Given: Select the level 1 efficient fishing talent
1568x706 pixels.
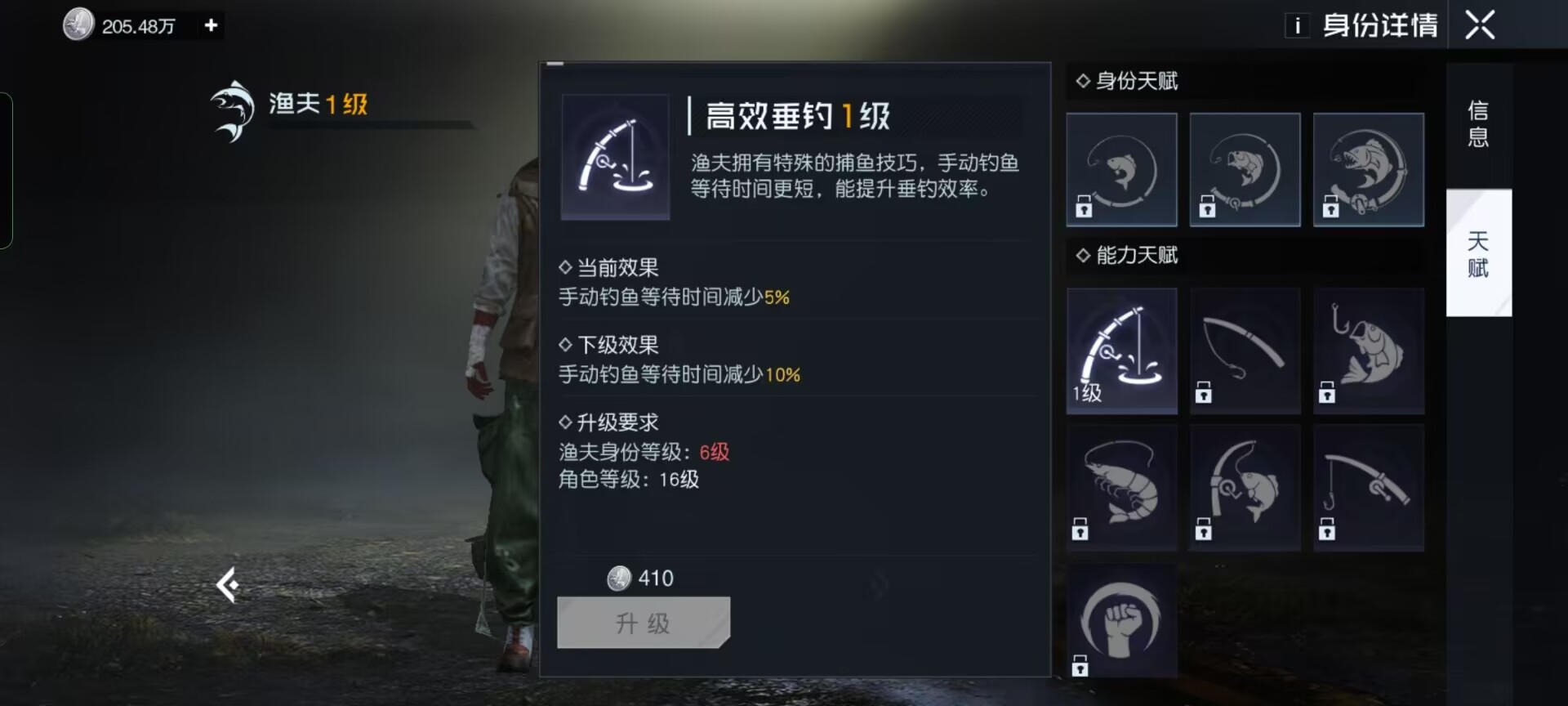Looking at the screenshot, I should 1121,350.
